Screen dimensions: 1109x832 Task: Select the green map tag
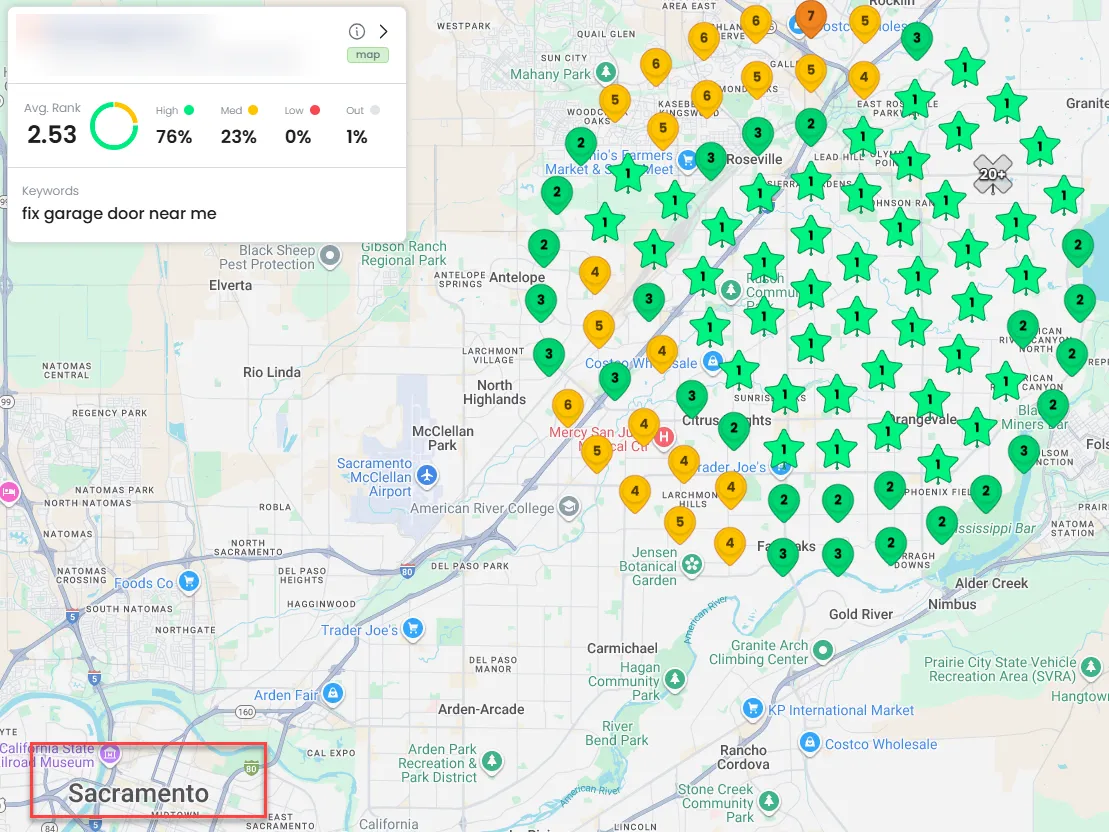(368, 55)
